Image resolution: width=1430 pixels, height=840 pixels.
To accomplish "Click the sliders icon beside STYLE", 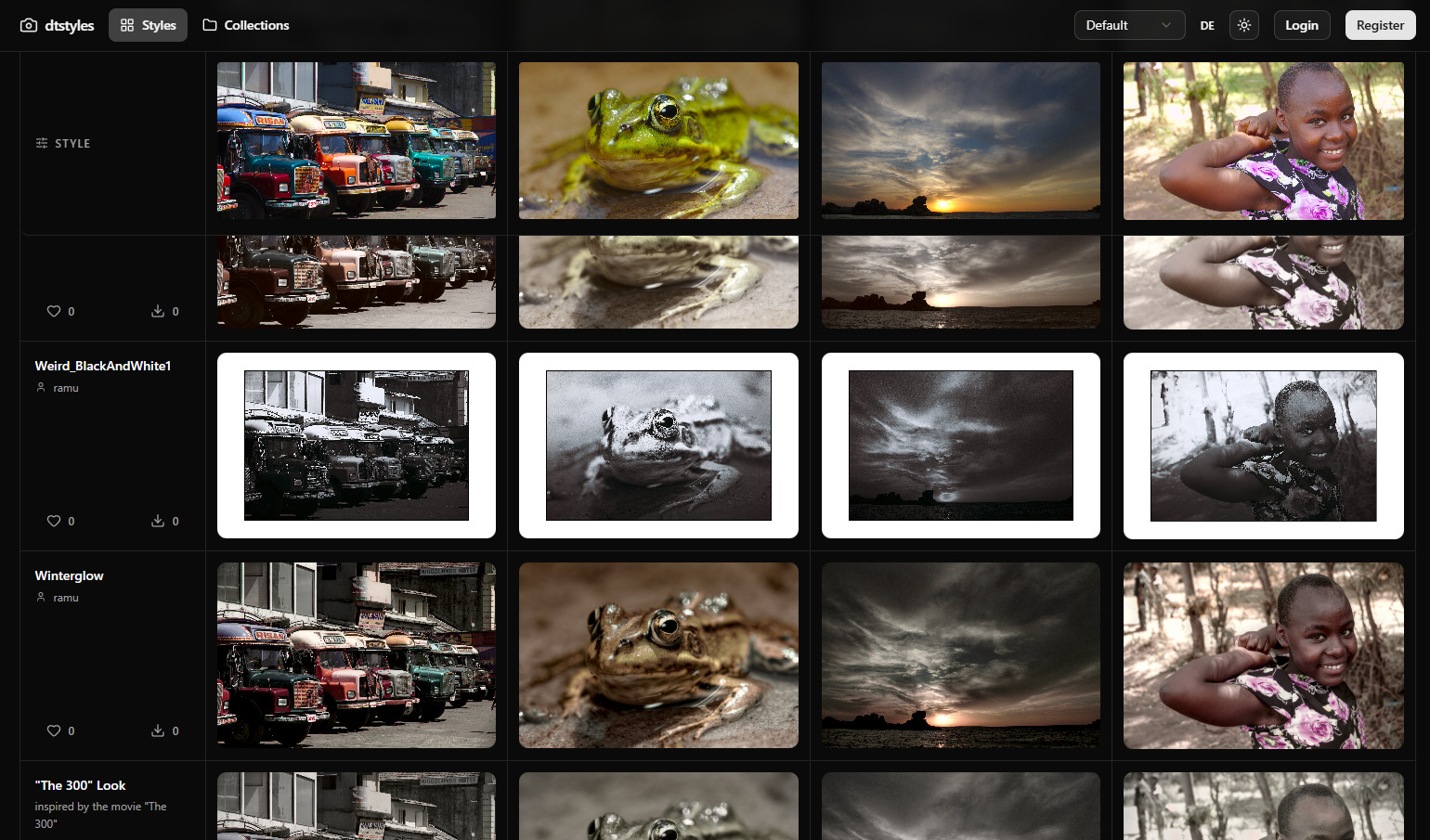I will coord(42,143).
